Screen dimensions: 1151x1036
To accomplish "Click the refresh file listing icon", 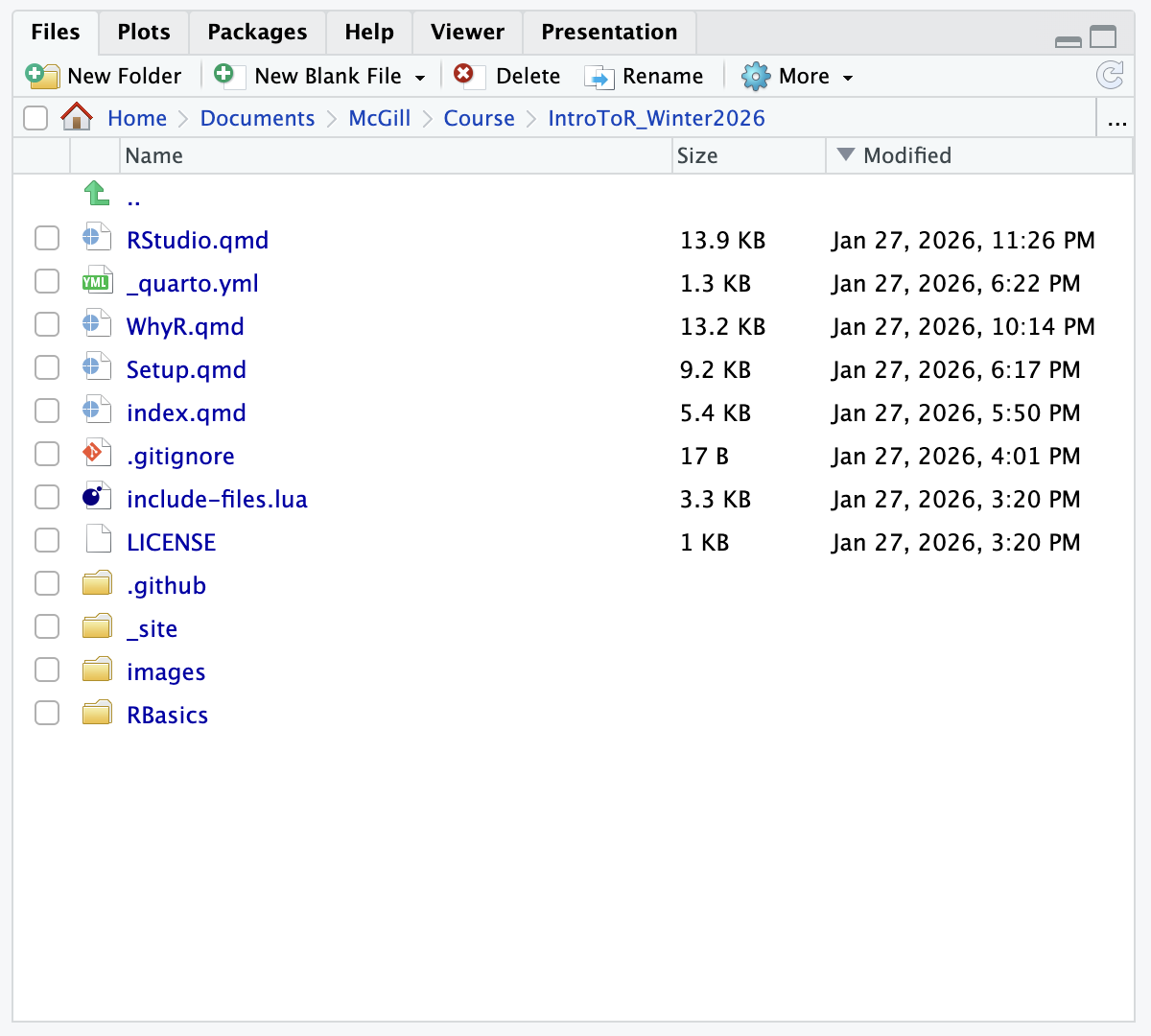I will (x=1110, y=75).
